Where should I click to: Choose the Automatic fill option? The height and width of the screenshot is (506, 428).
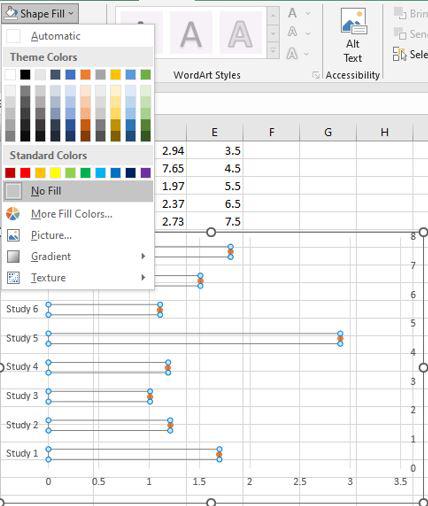(78, 36)
